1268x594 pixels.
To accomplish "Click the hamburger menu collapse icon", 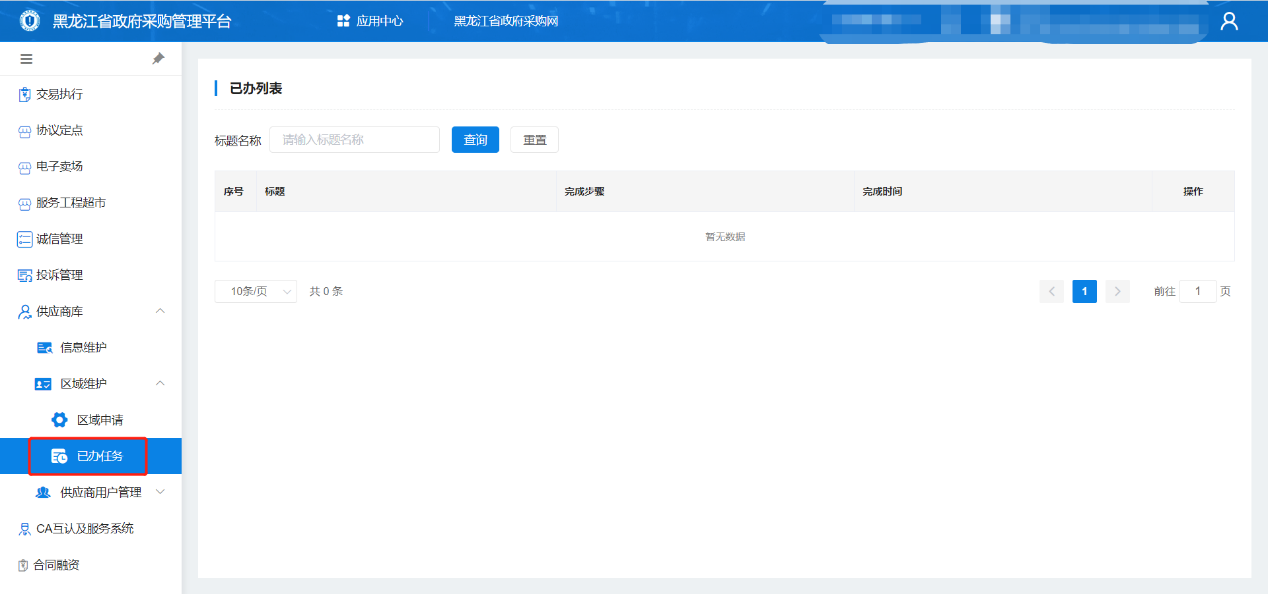I will point(26,59).
